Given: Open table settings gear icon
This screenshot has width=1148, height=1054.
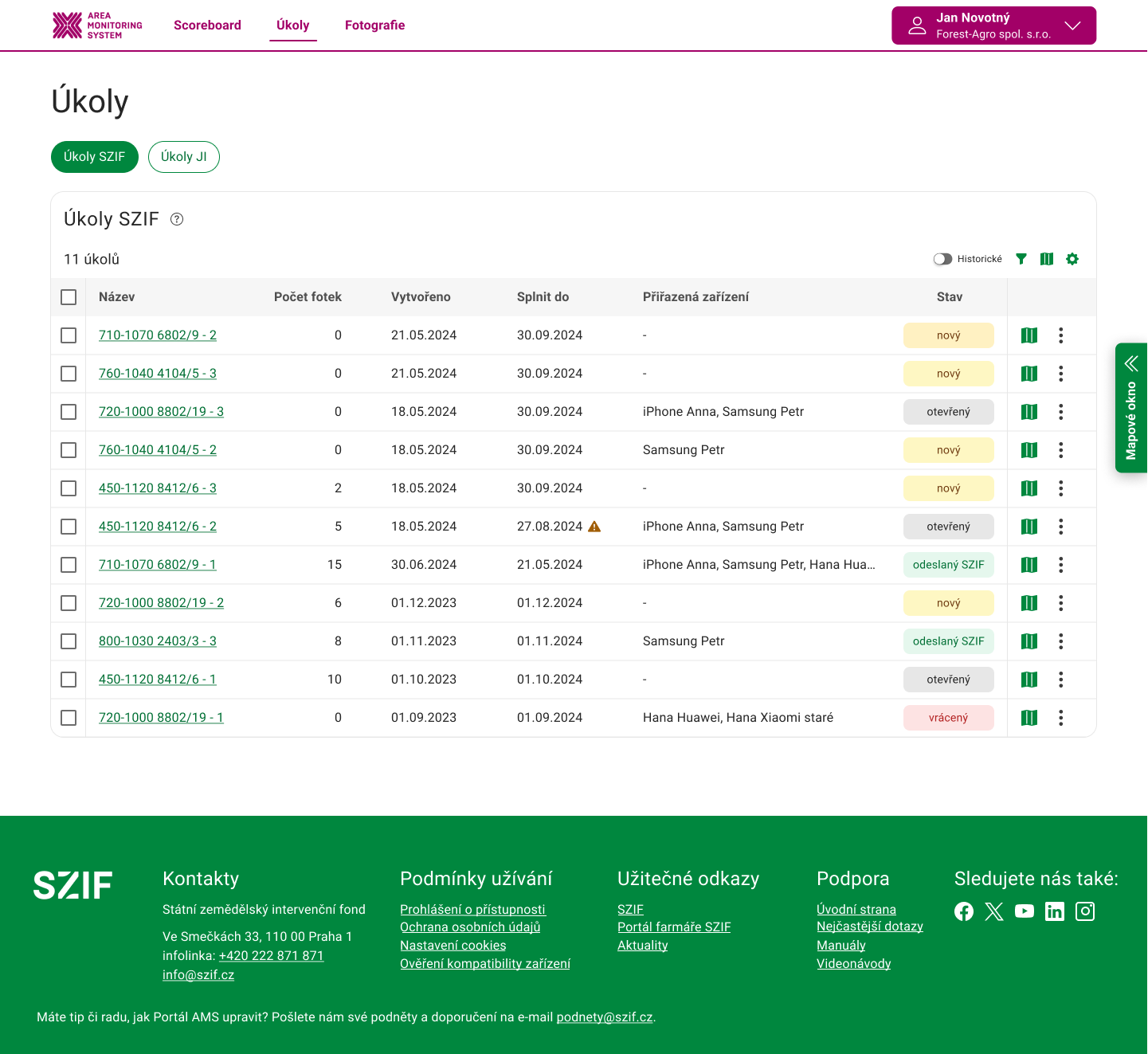Looking at the screenshot, I should pos(1072,259).
